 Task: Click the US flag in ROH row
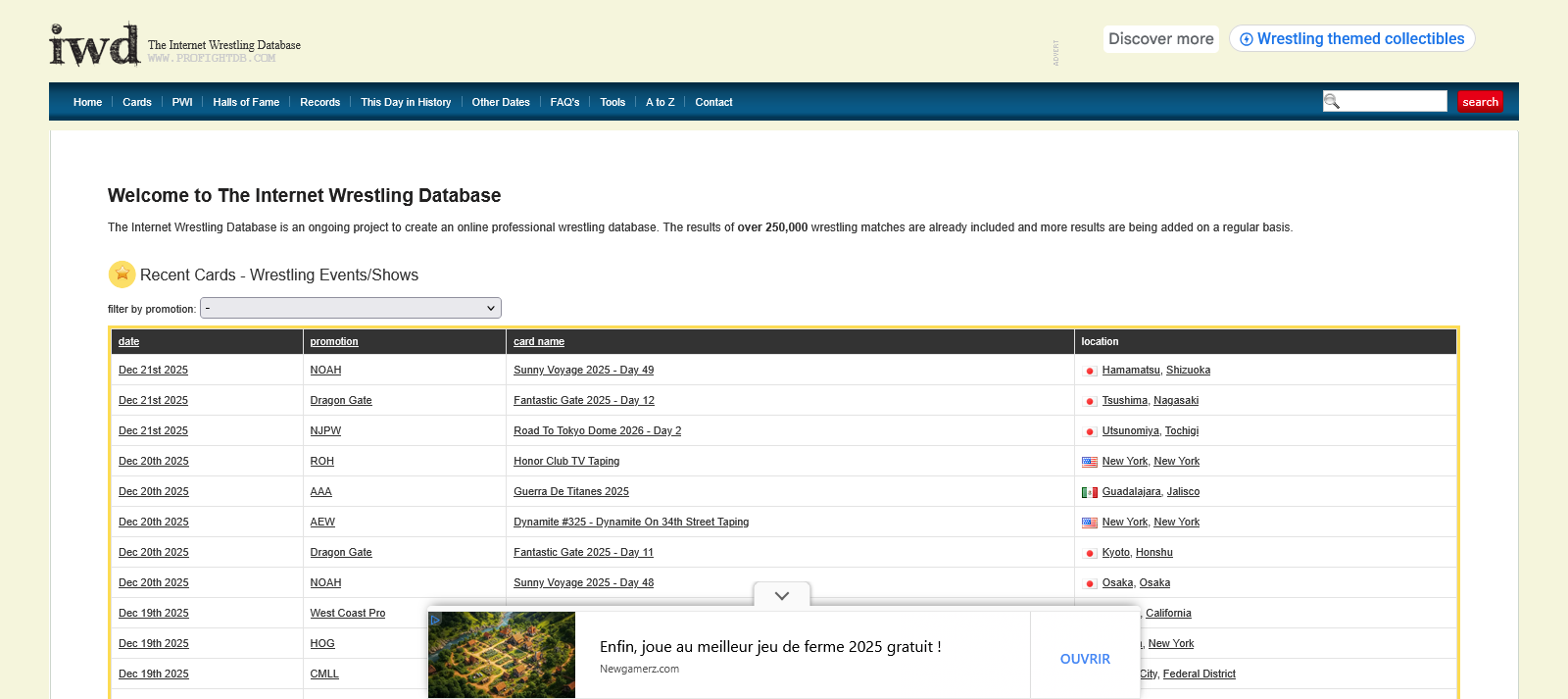pyautogui.click(x=1089, y=462)
